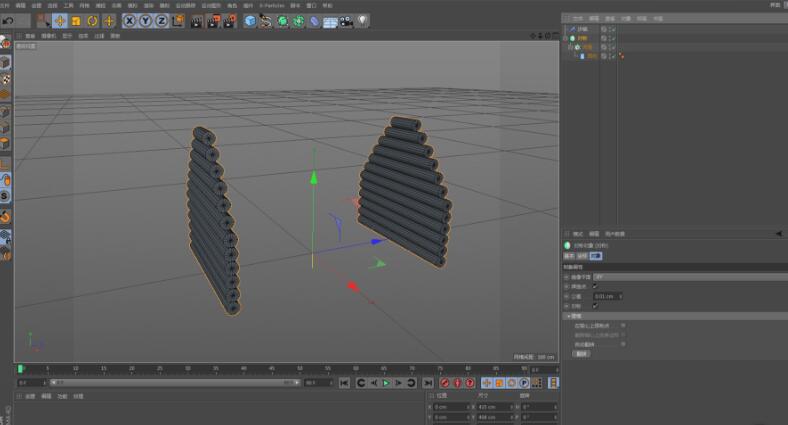Select the Rotate tool in toolbar
The width and height of the screenshot is (788, 425).
coord(92,20)
